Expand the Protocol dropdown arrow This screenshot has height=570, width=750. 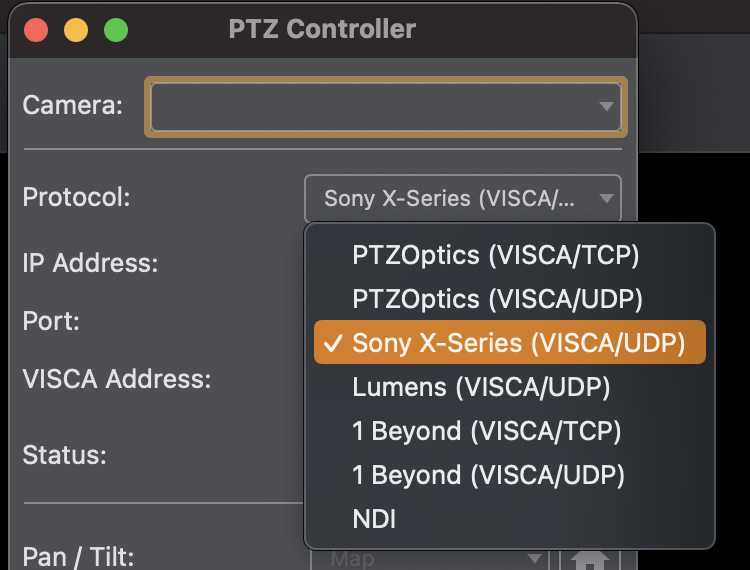606,198
